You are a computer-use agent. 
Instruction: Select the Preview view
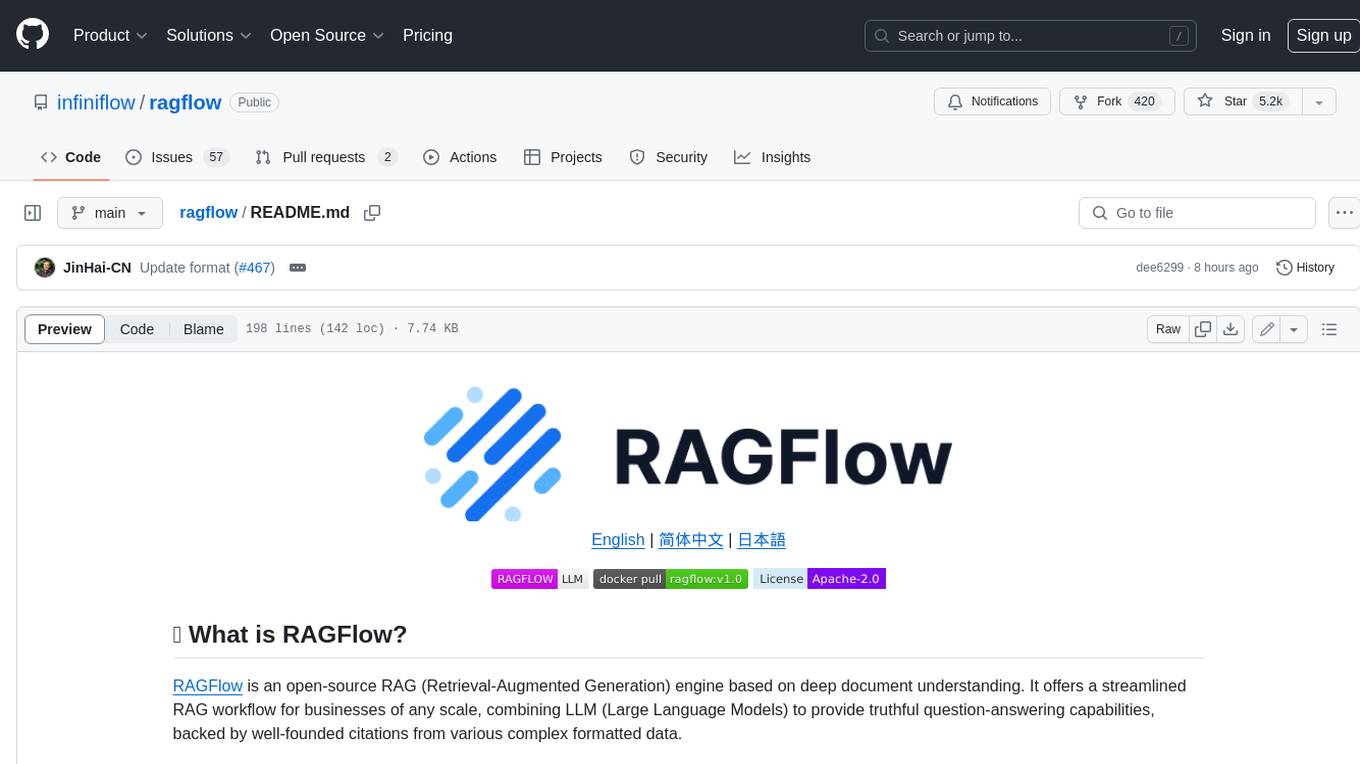point(65,329)
